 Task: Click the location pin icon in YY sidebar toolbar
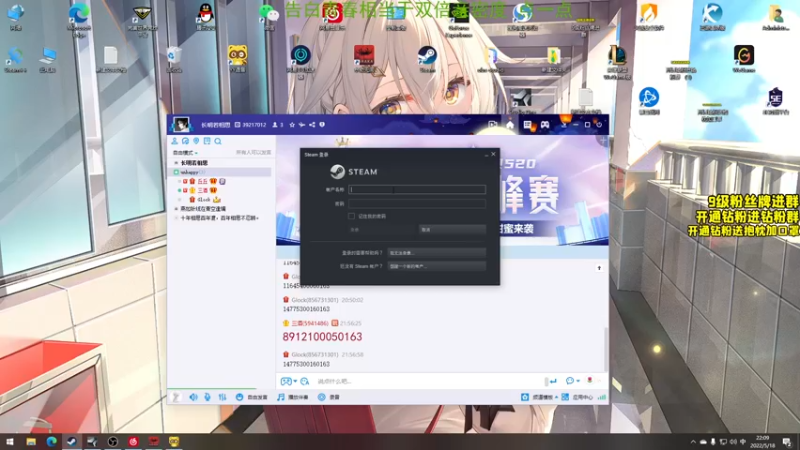pos(196,141)
